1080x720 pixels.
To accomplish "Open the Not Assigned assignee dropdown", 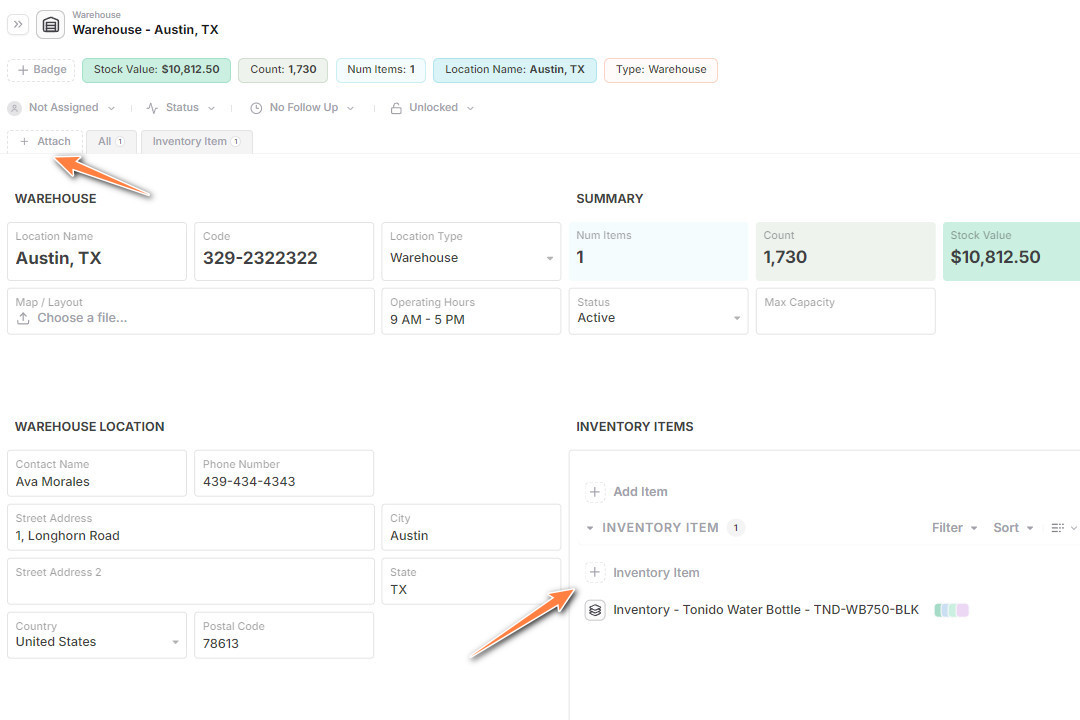I will pos(61,107).
